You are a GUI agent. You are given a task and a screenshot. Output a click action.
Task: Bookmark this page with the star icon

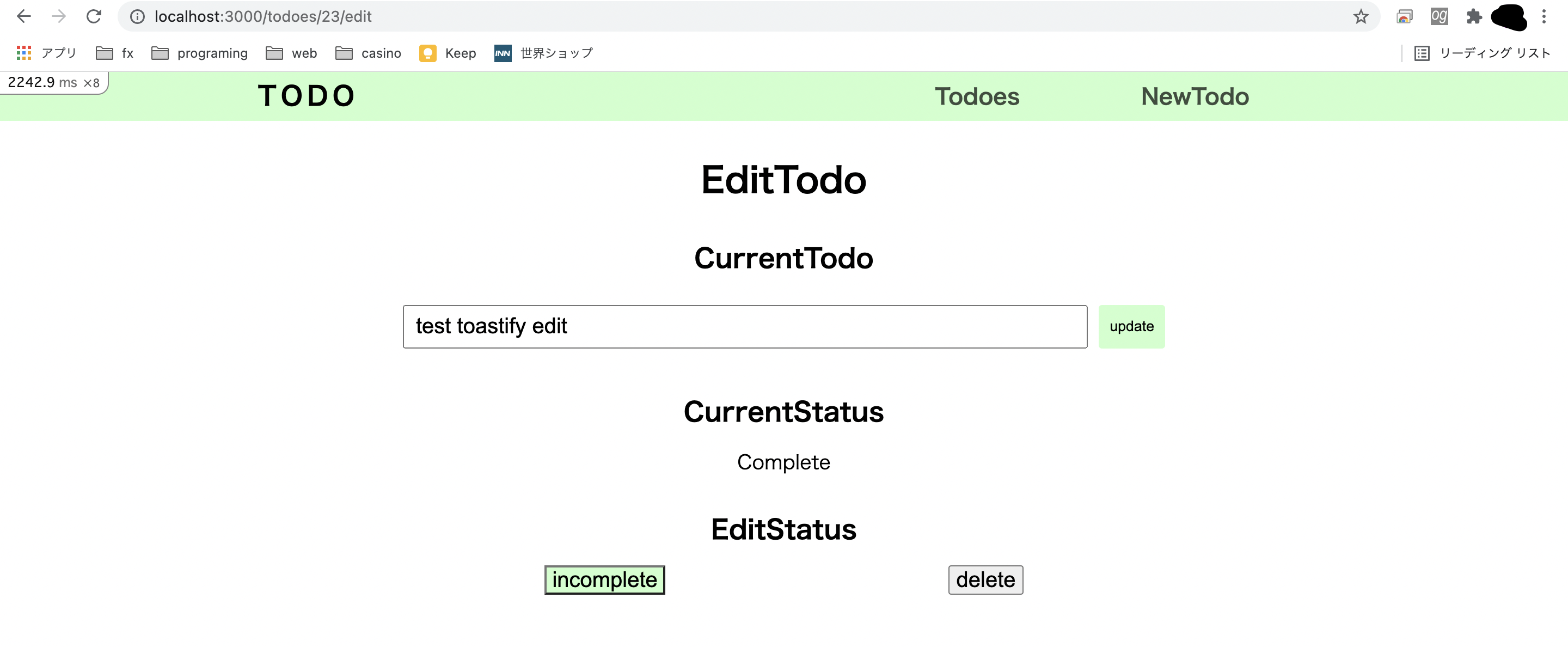(x=1361, y=16)
